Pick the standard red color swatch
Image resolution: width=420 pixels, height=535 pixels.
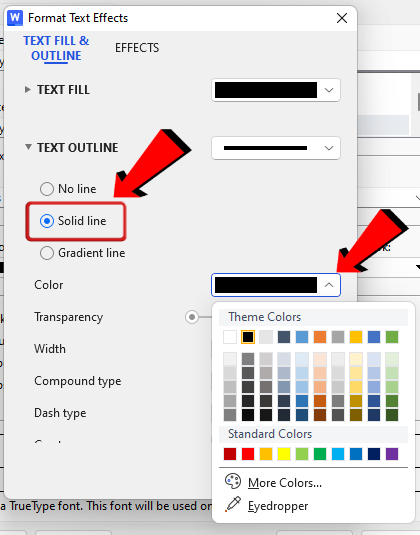(248, 454)
